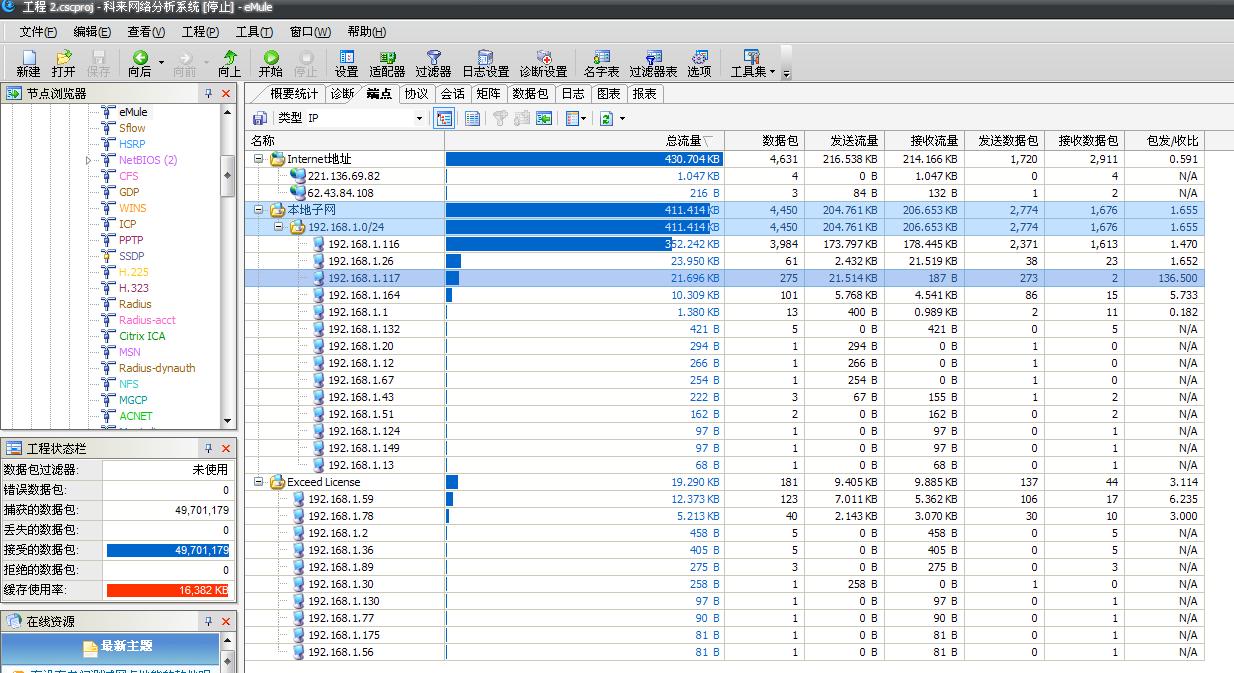Open the 名字表 (Name table)
The width and height of the screenshot is (1234, 673).
(601, 63)
